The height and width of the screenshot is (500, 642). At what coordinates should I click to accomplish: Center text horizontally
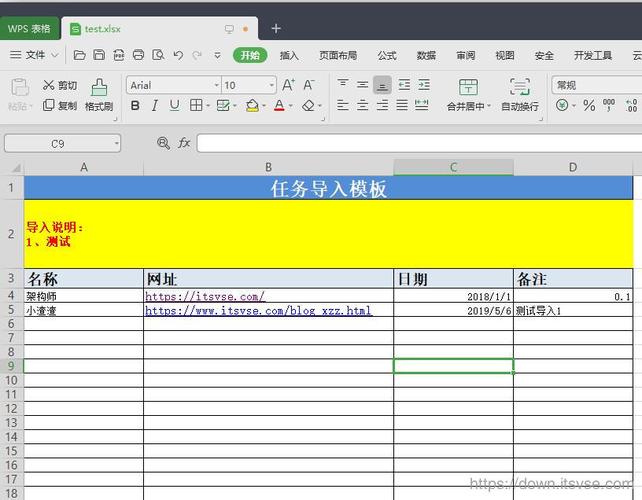pos(362,105)
